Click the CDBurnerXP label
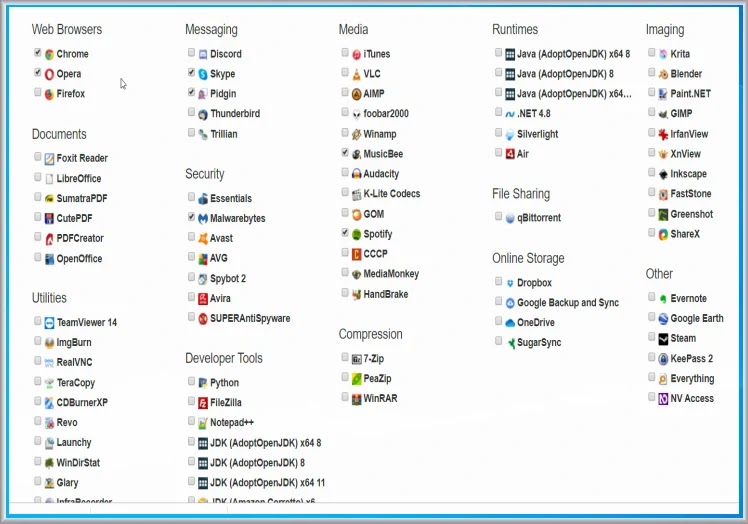 82,403
